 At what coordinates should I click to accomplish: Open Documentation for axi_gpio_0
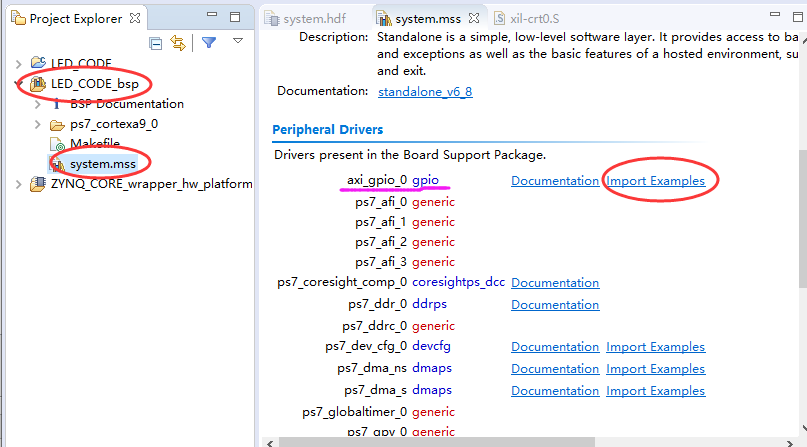(555, 181)
